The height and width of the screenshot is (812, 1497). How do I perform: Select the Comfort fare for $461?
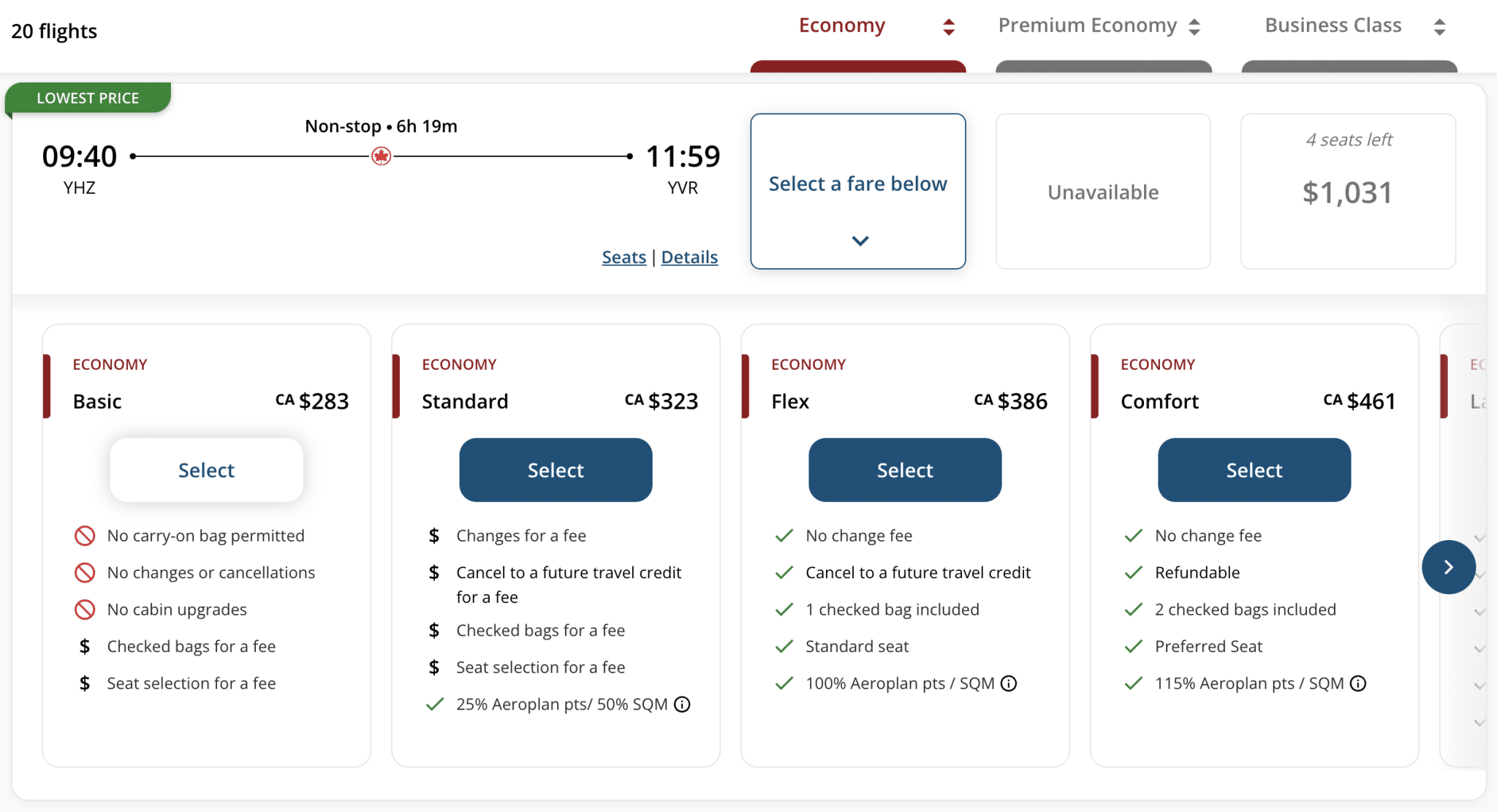coord(1254,470)
